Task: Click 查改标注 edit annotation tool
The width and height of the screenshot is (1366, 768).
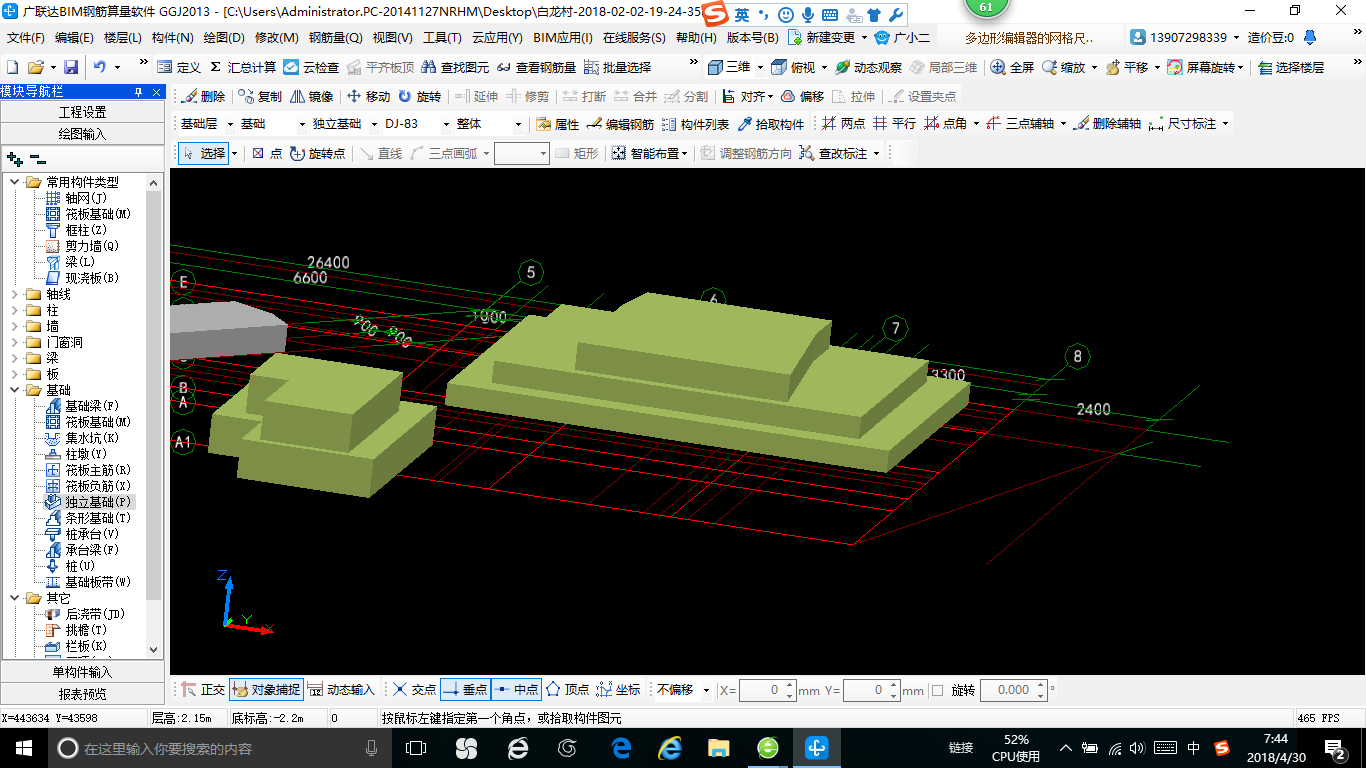Action: click(x=833, y=153)
